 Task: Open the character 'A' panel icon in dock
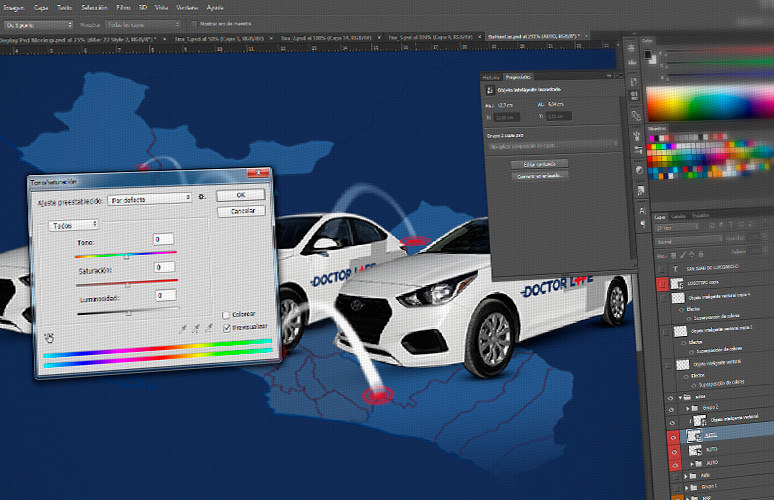642,211
